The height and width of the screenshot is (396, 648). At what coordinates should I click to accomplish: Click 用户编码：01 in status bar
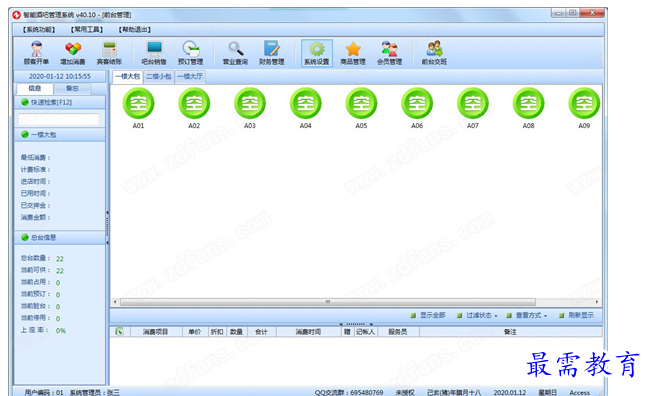pos(44,392)
